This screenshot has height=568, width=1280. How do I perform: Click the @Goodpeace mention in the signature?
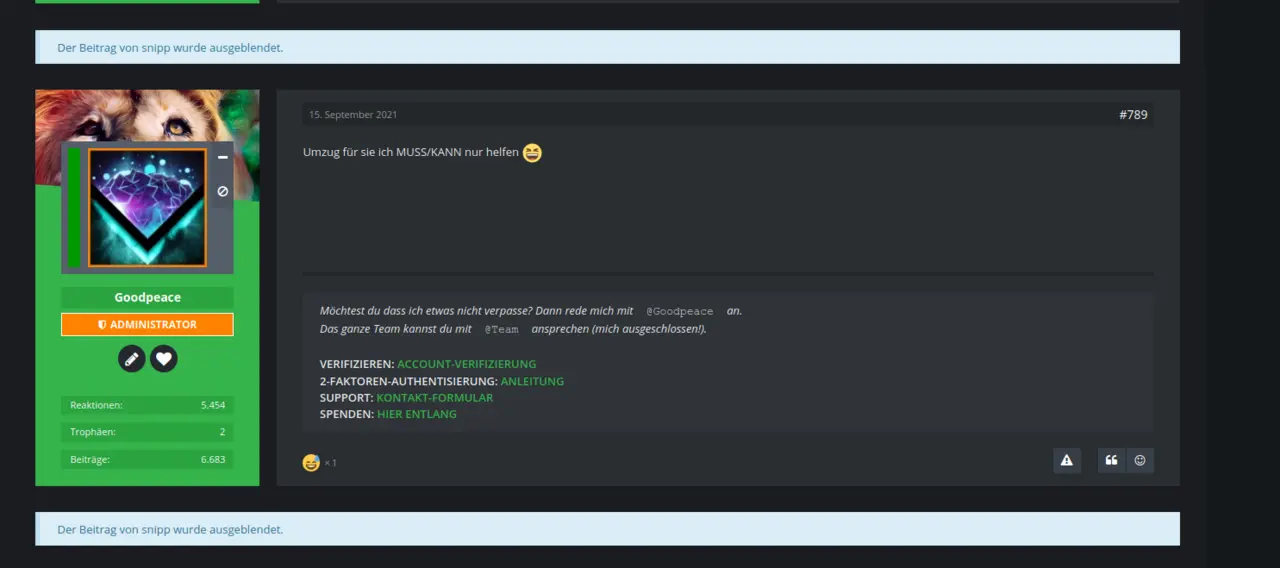click(x=680, y=312)
